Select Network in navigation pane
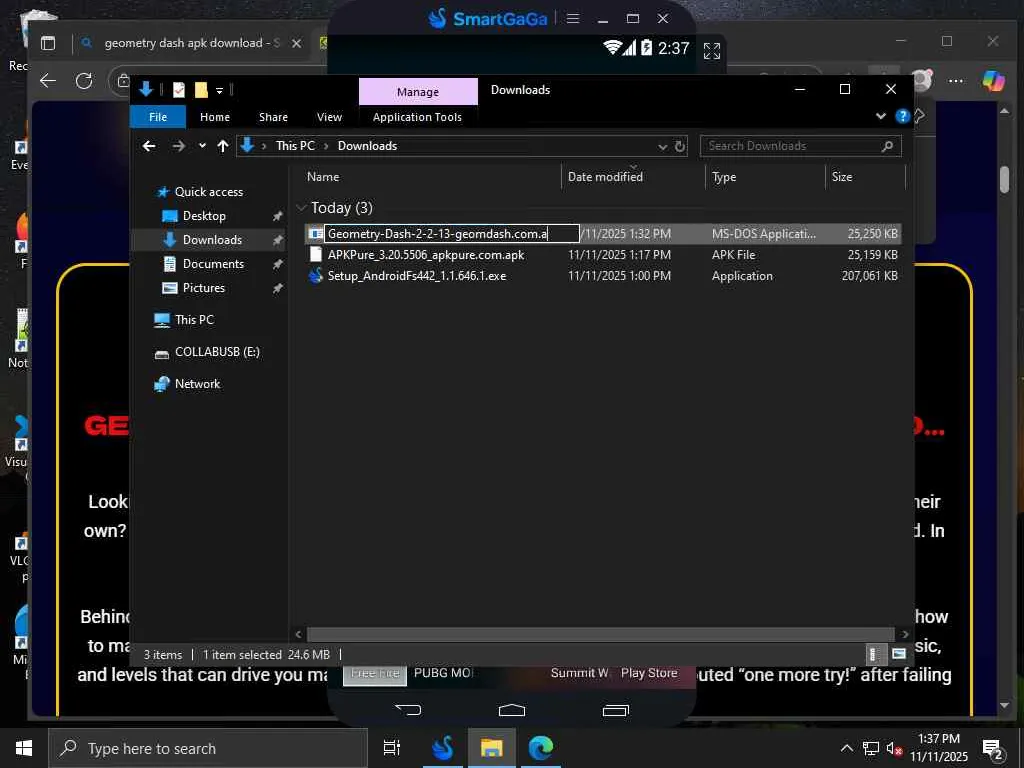This screenshot has height=768, width=1024. tap(197, 384)
